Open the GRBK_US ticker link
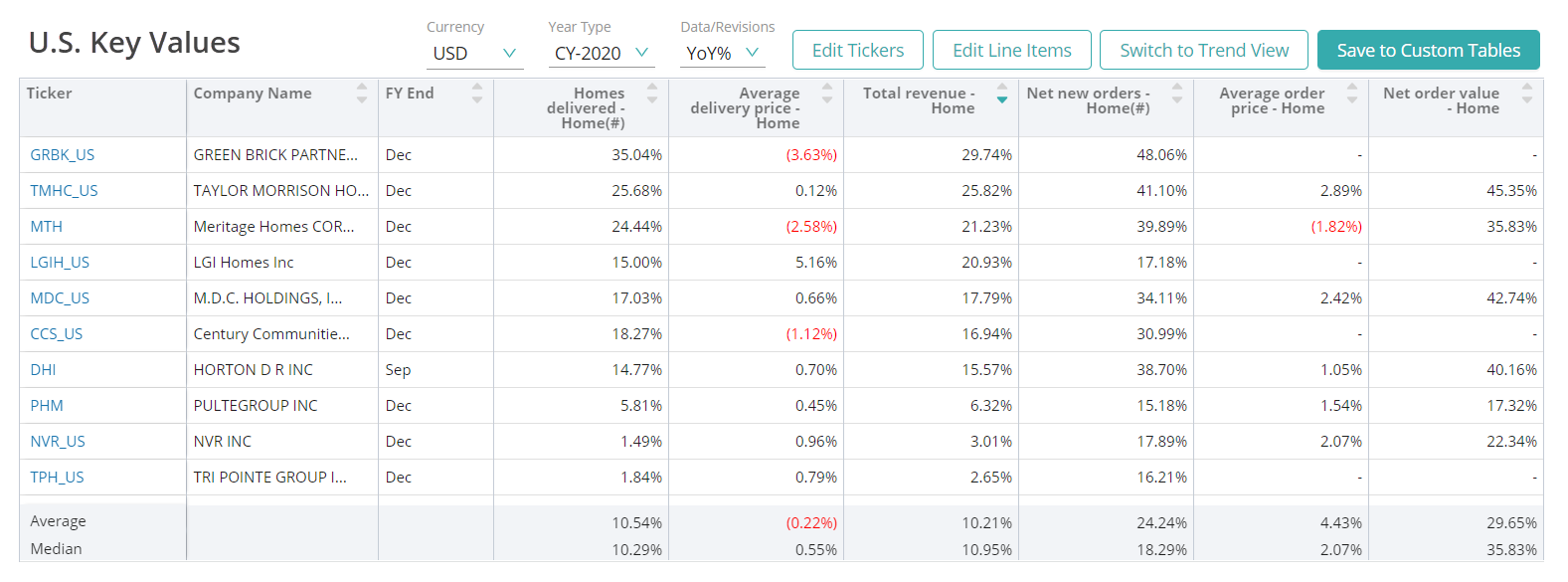 point(62,155)
